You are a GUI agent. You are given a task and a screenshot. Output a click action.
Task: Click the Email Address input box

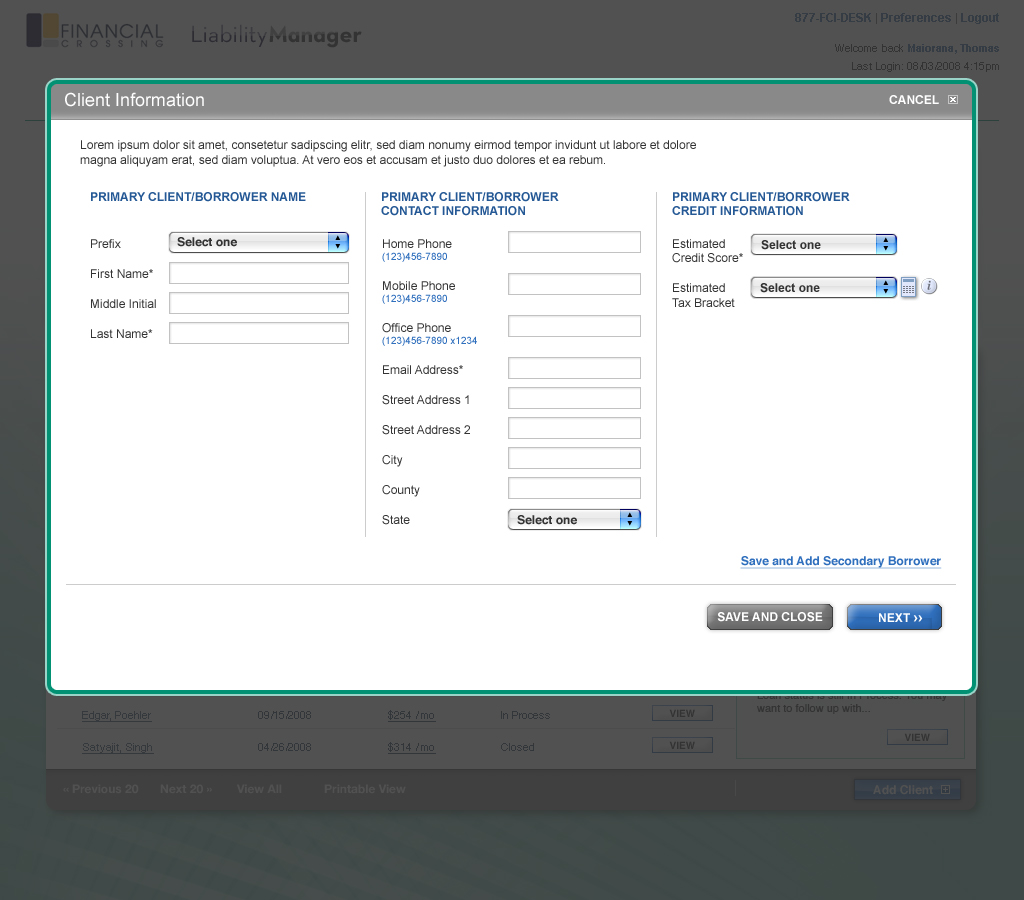(x=574, y=369)
